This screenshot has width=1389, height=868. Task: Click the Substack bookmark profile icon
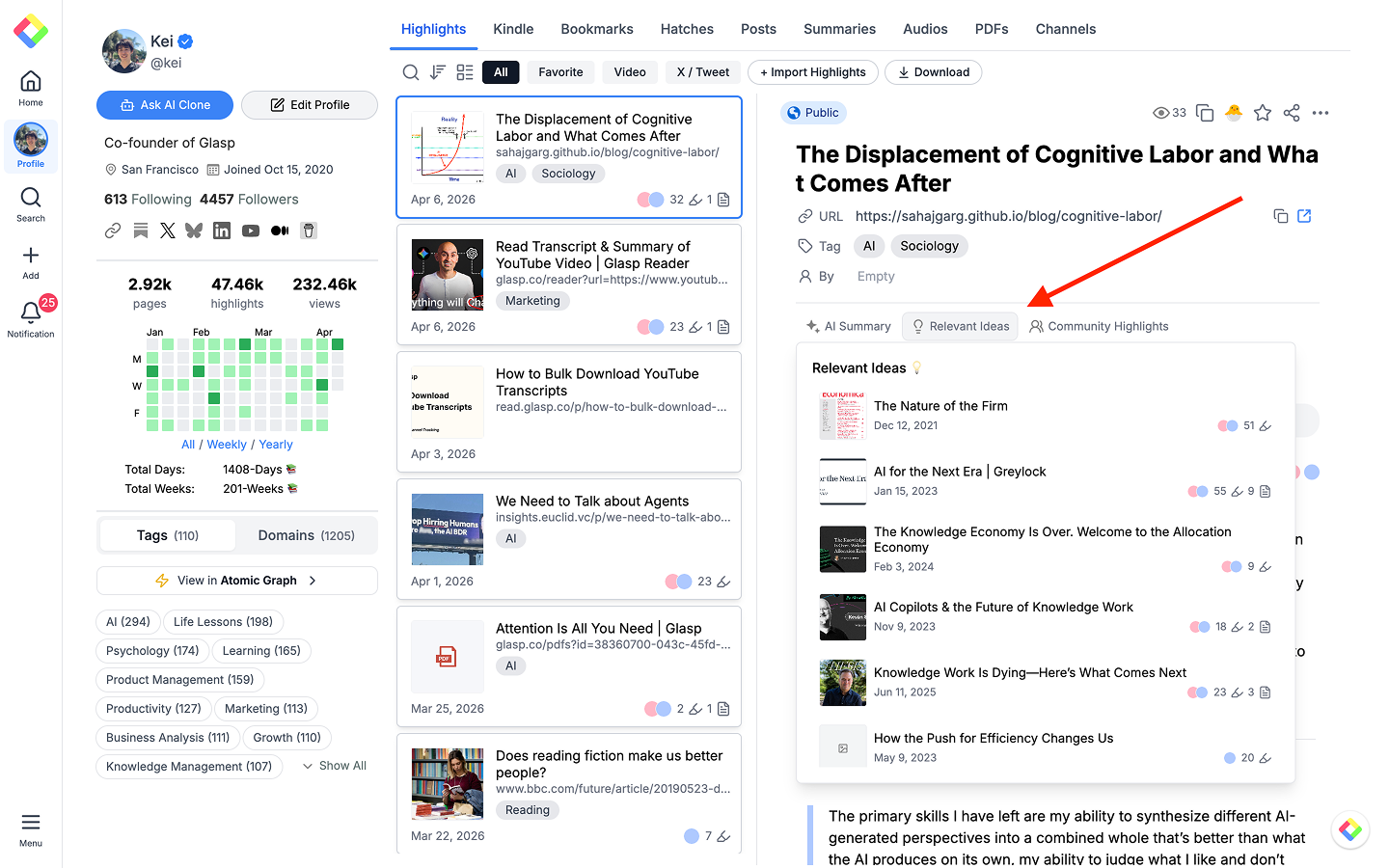click(141, 231)
